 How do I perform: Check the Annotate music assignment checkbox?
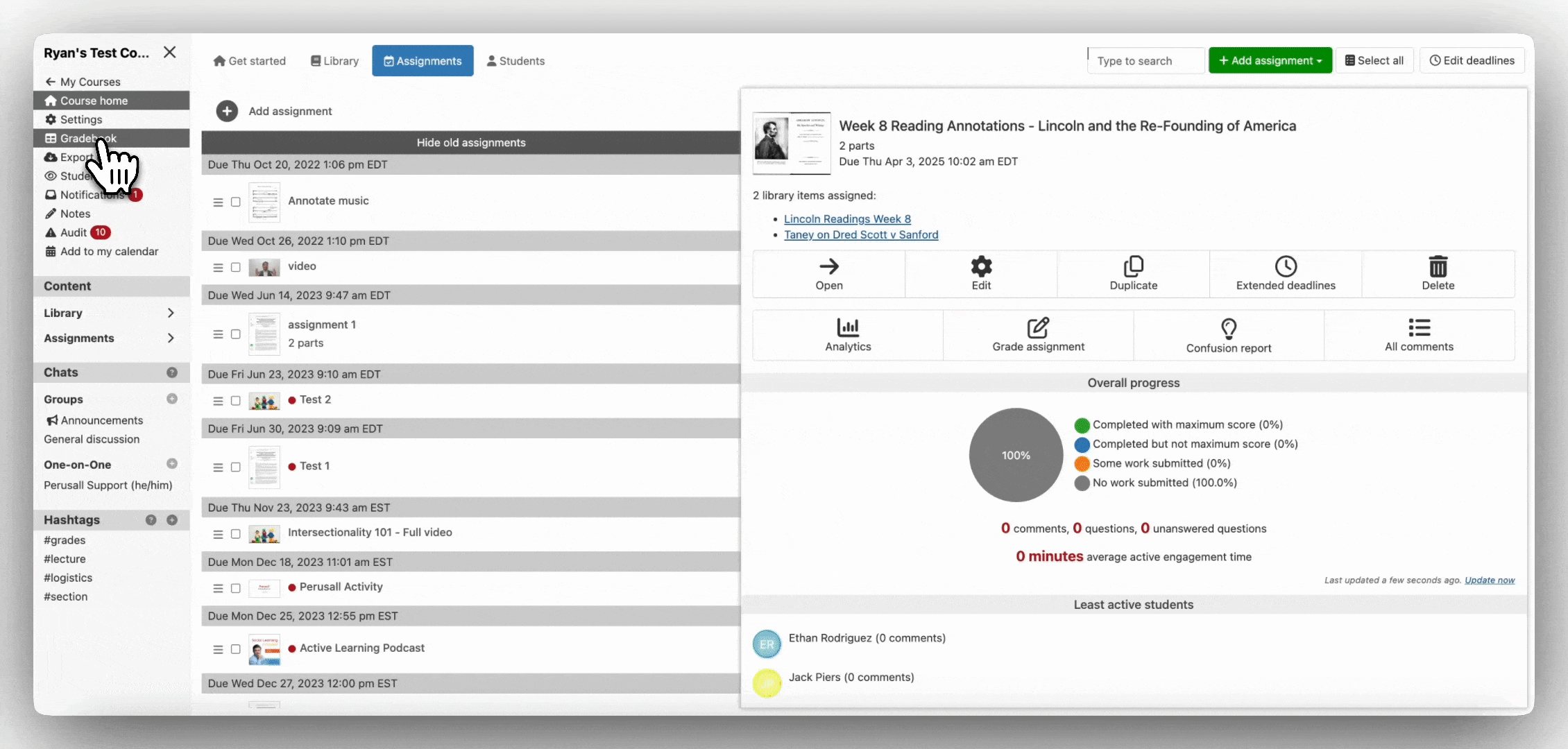pyautogui.click(x=236, y=202)
